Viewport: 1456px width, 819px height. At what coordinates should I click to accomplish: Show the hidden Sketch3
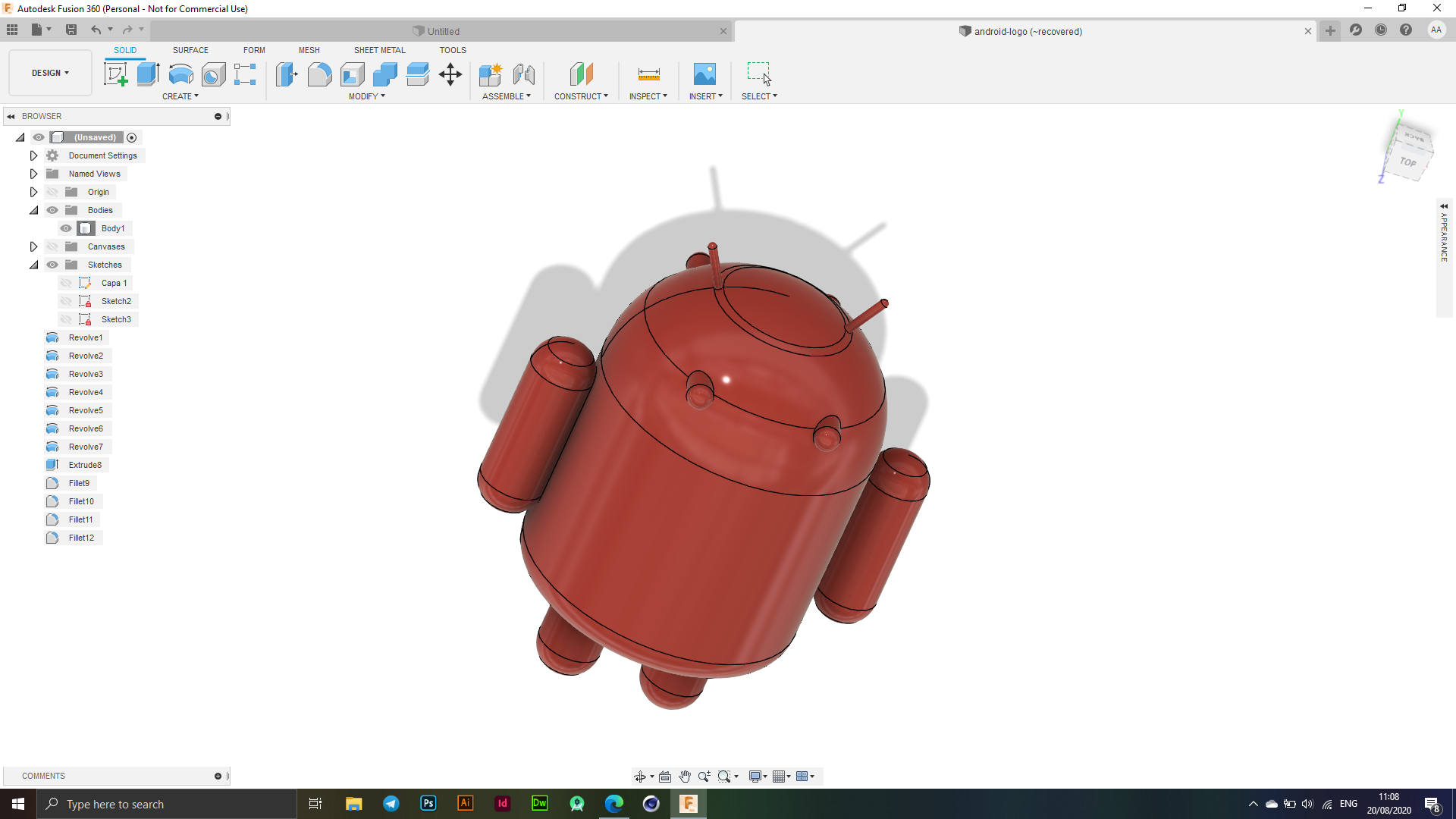(x=66, y=319)
